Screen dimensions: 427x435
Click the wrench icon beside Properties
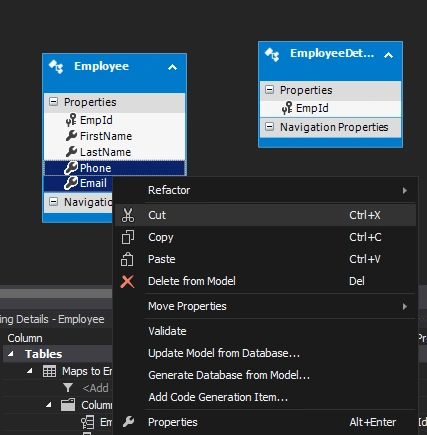click(x=128, y=422)
